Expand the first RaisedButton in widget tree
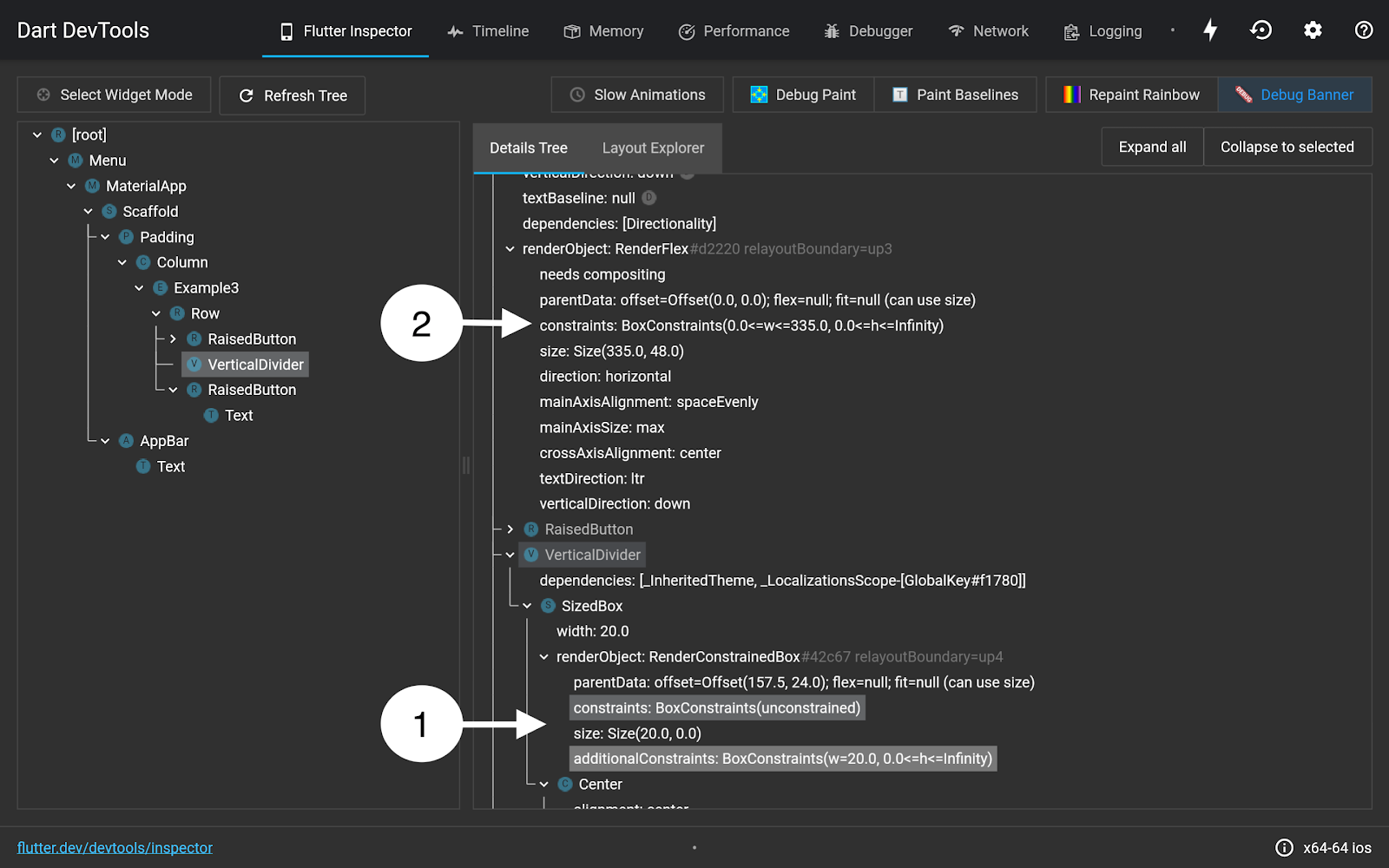Screen dimensions: 1389x868 [x=173, y=339]
